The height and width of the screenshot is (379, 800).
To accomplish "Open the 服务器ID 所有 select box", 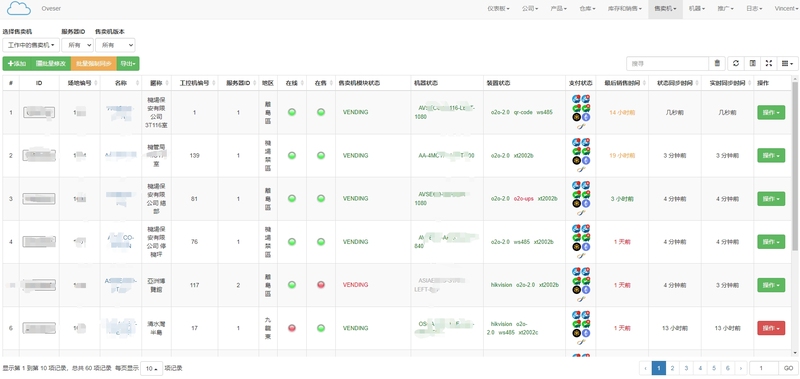I will pos(78,45).
